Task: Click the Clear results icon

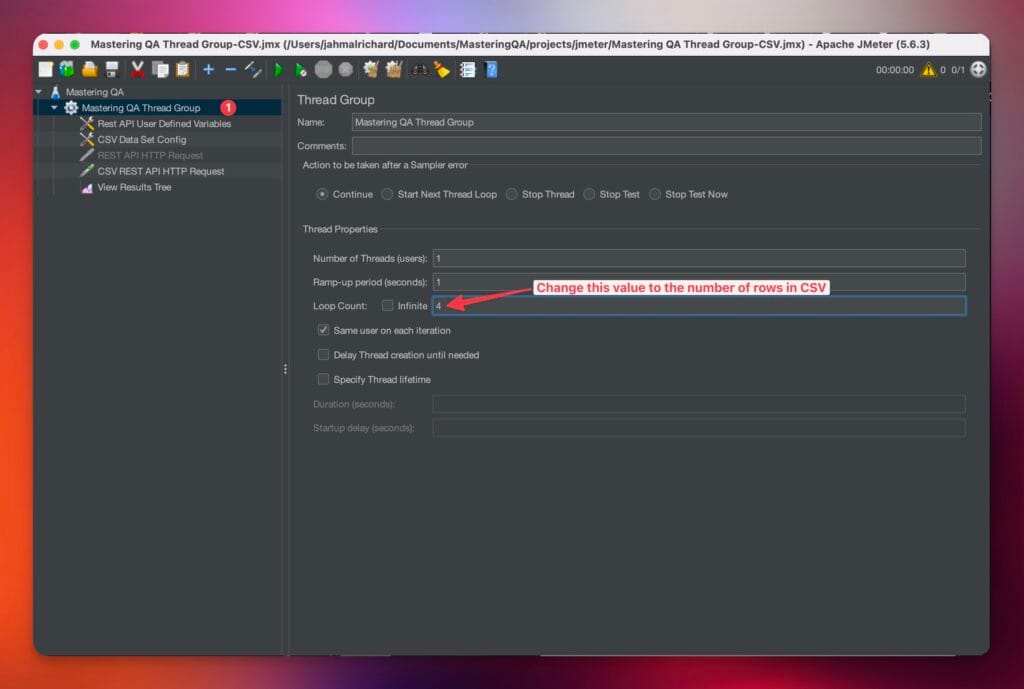Action: point(371,69)
